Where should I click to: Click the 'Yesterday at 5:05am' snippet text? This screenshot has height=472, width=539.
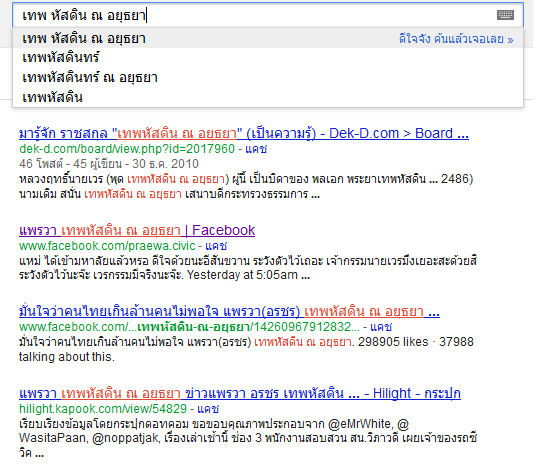pos(242,275)
